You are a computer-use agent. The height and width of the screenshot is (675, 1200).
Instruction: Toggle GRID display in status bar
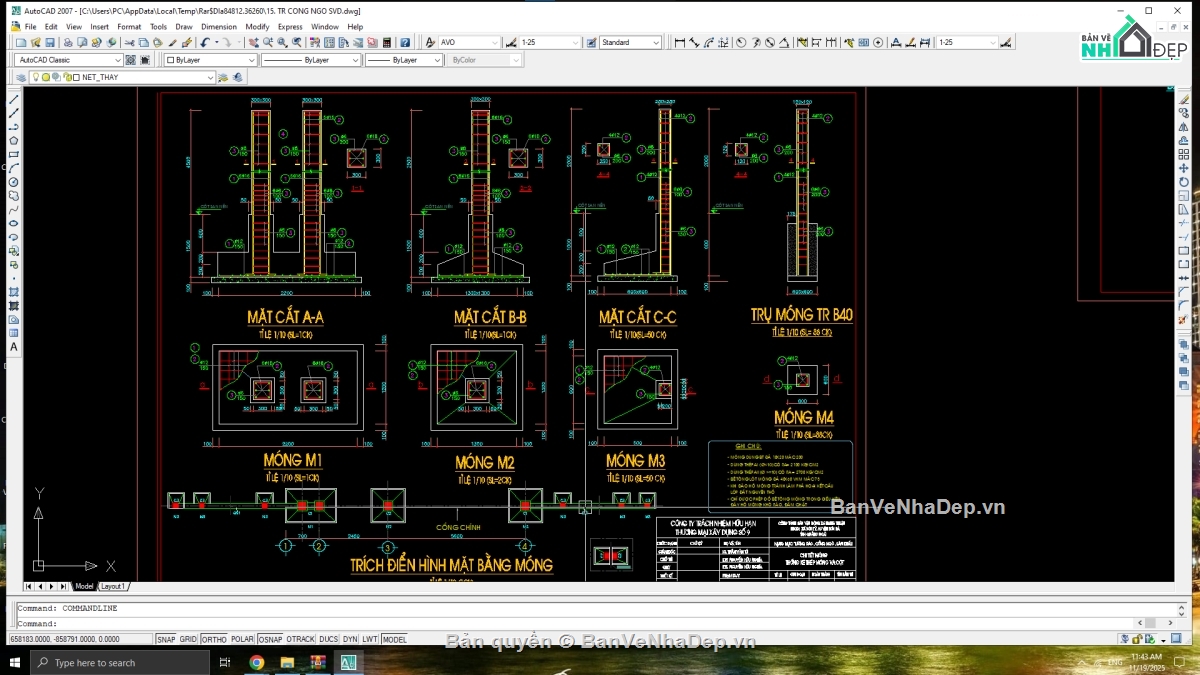point(188,639)
